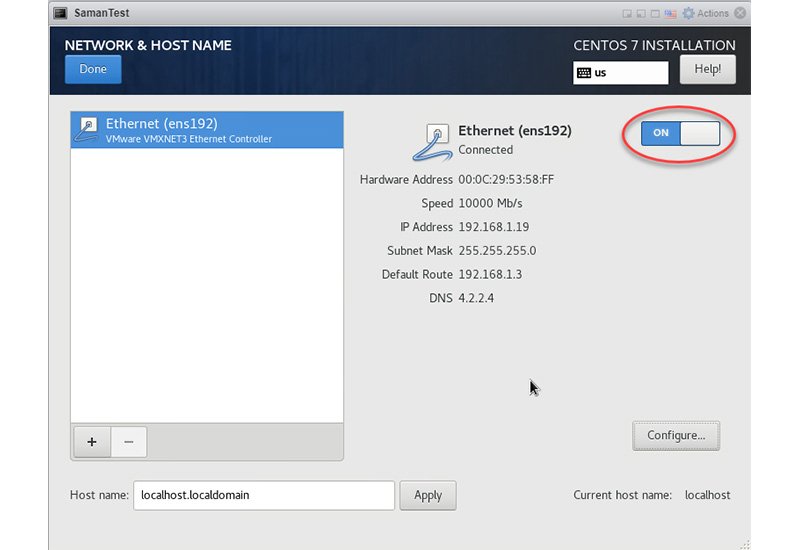Close the SamanTest console window
The height and width of the screenshot is (550, 800).
[x=740, y=13]
